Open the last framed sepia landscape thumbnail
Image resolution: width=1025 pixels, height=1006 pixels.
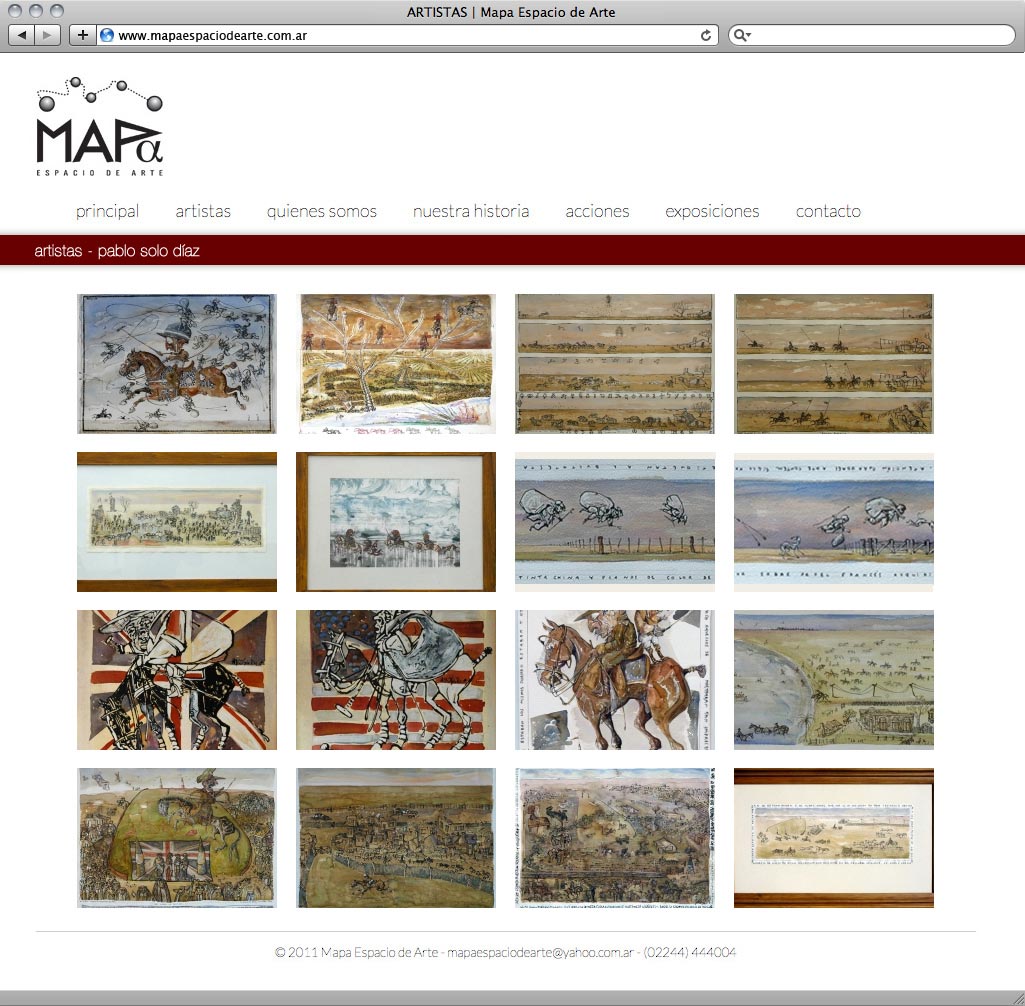[x=834, y=838]
